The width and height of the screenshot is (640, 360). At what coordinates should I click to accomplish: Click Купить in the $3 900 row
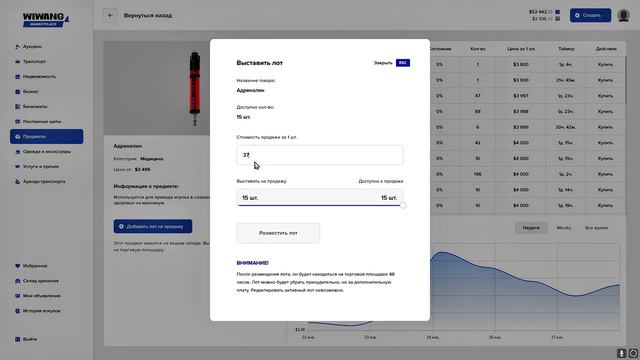click(x=605, y=80)
